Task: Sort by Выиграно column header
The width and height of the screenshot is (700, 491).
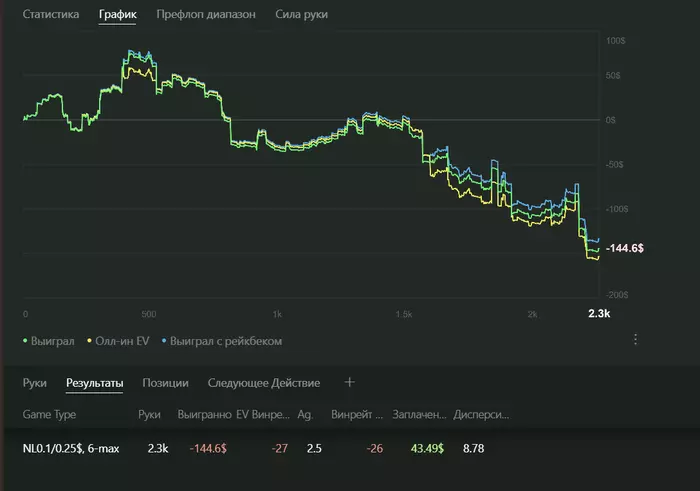Action: (202, 414)
